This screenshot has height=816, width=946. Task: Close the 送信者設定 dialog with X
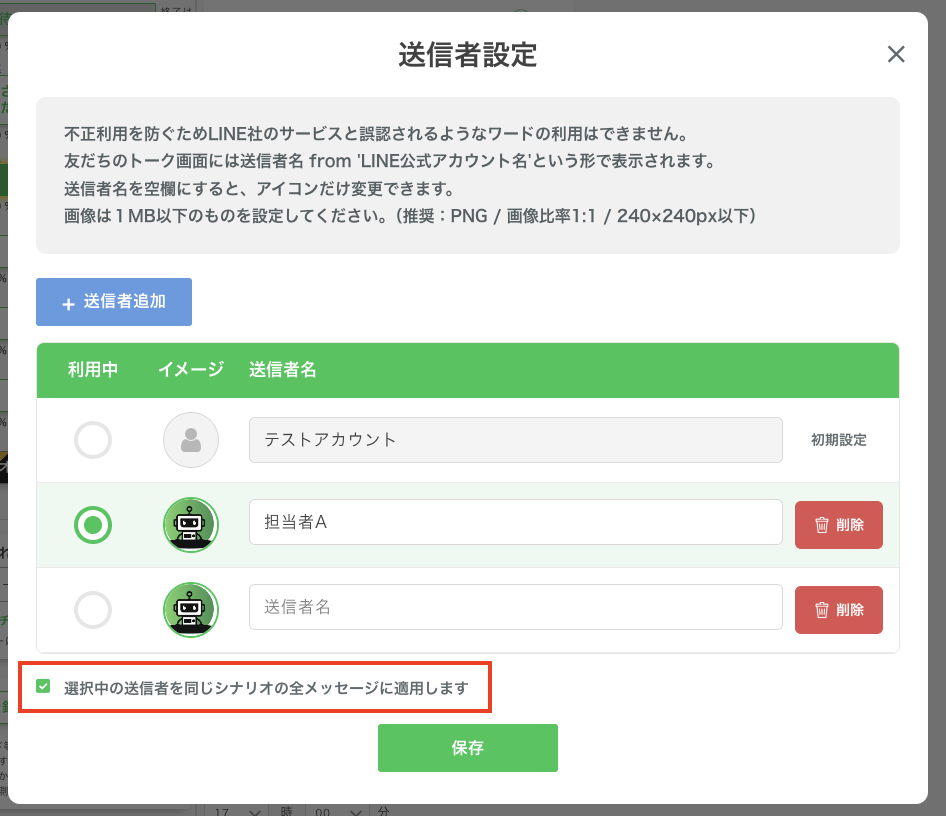896,55
